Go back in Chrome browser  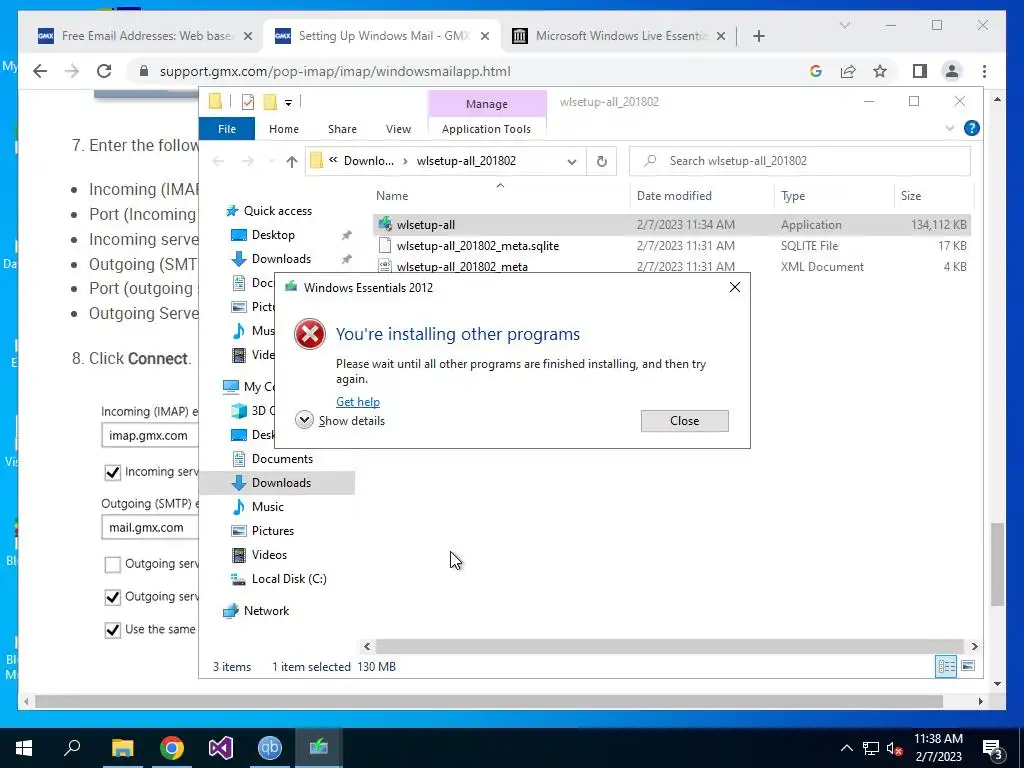[x=40, y=71]
